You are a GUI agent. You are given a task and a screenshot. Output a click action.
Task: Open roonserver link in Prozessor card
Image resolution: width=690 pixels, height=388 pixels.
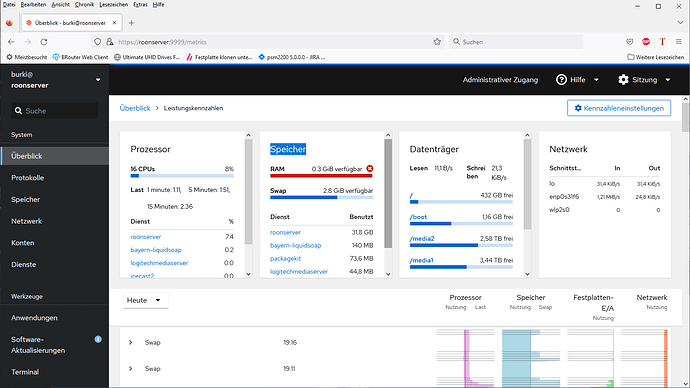click(146, 237)
